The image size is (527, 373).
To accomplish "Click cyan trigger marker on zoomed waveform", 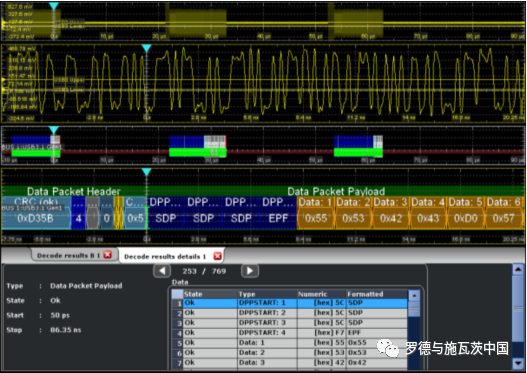I will point(146,48).
